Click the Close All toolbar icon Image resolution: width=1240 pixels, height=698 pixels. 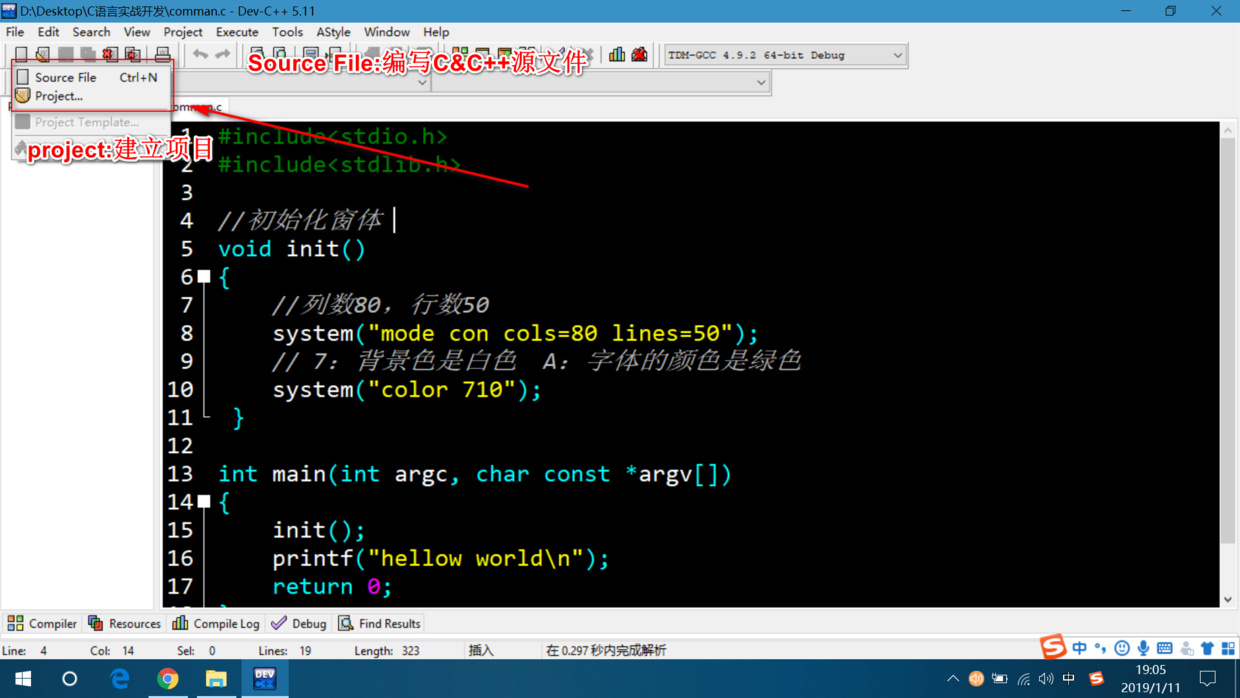[x=132, y=54]
